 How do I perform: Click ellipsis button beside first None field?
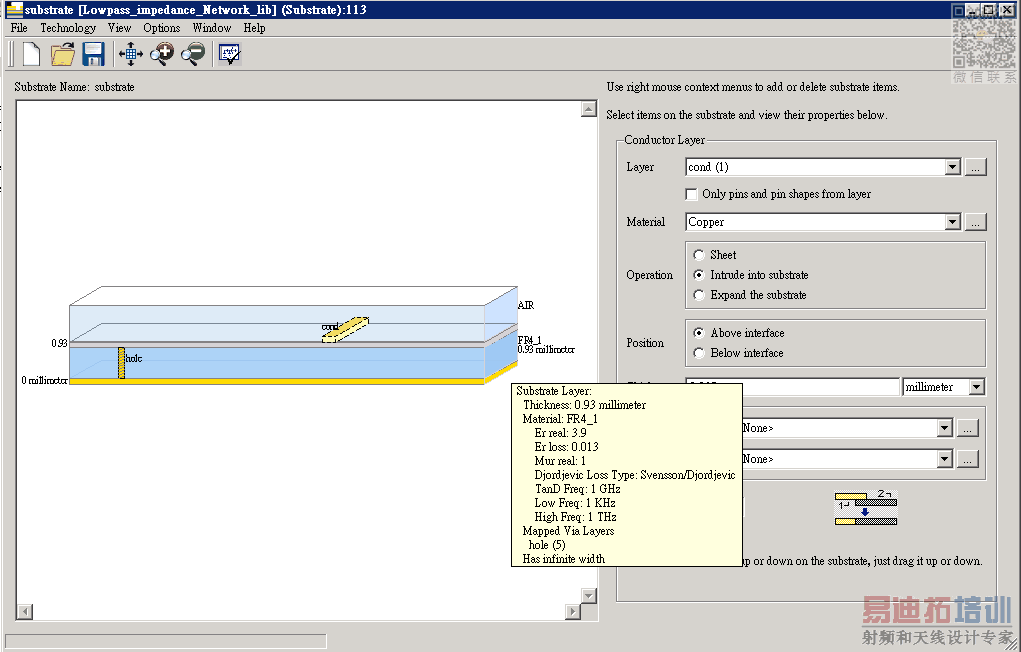click(x=968, y=428)
